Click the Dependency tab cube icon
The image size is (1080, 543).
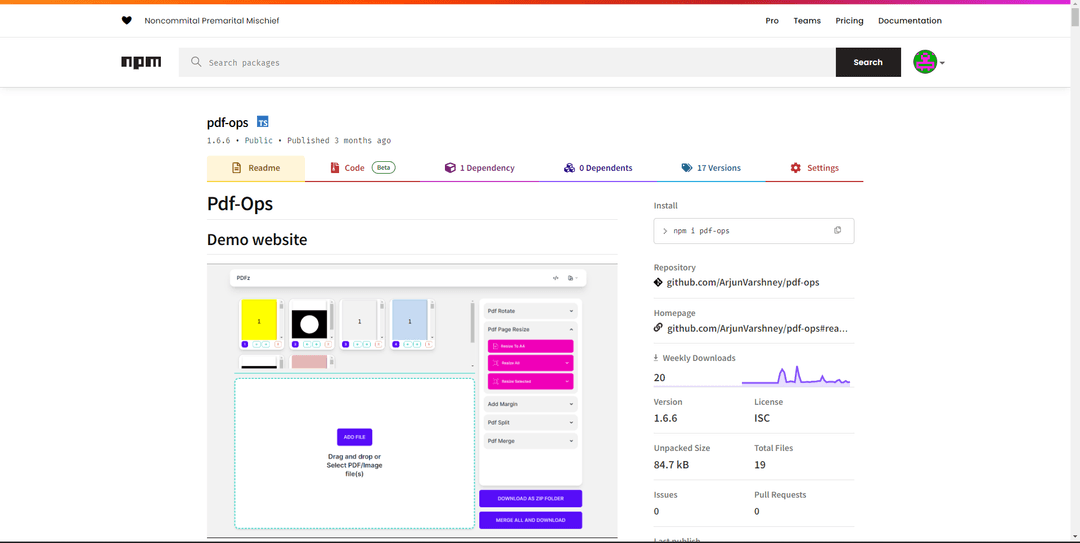coord(450,168)
